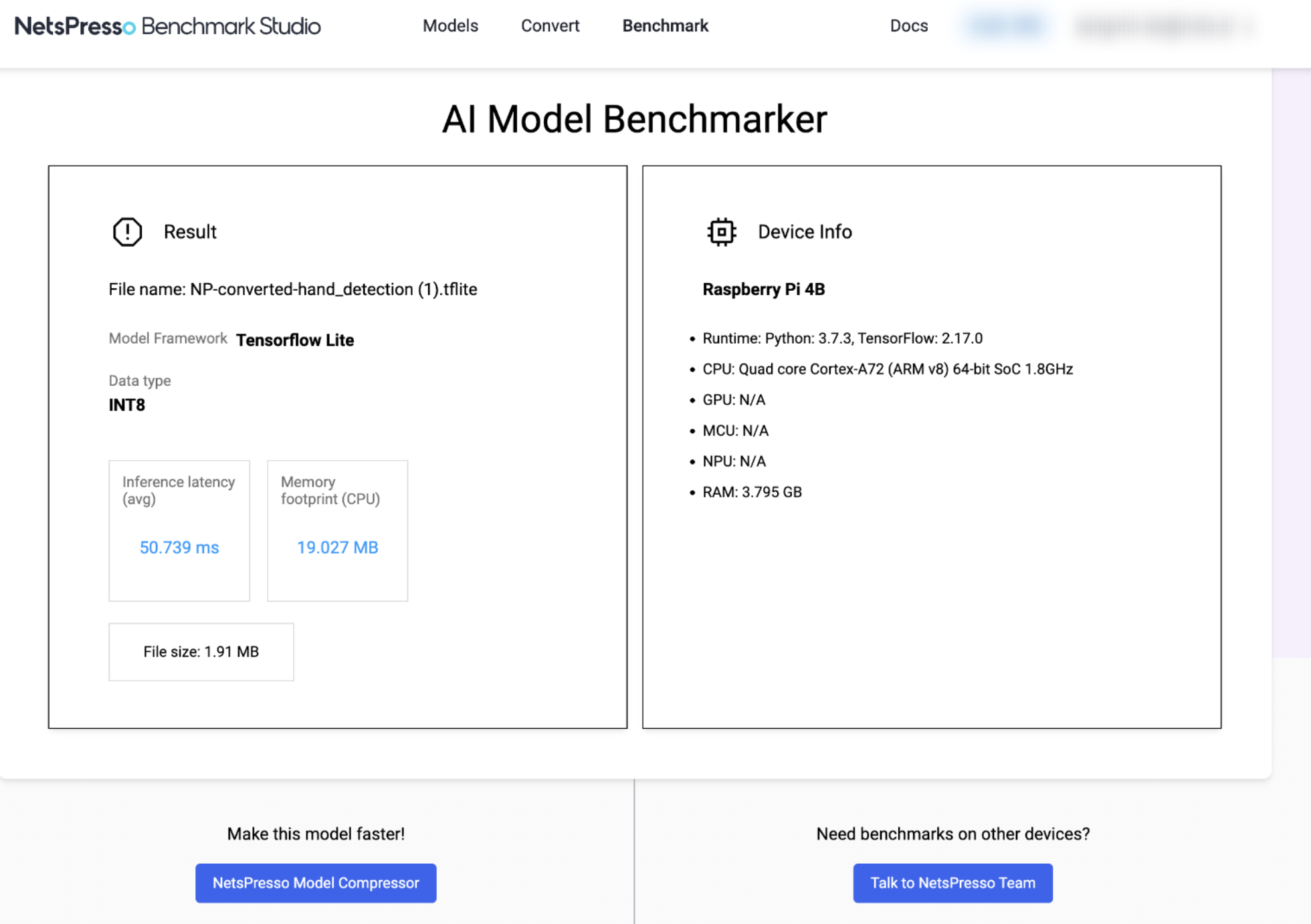
Task: Click the Memory footprint 19.027 MB card
Action: [x=337, y=530]
